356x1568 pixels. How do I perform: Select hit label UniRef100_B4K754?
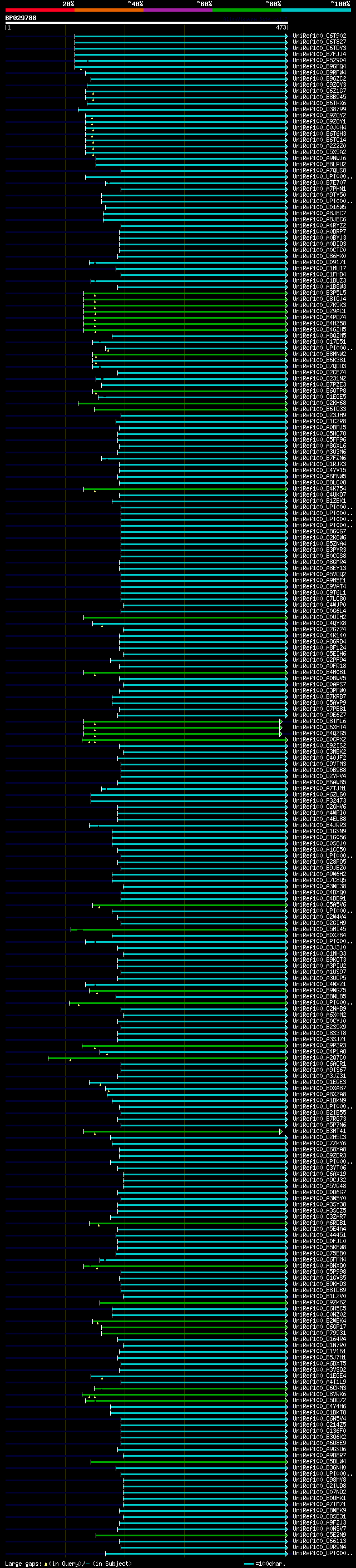point(319,489)
